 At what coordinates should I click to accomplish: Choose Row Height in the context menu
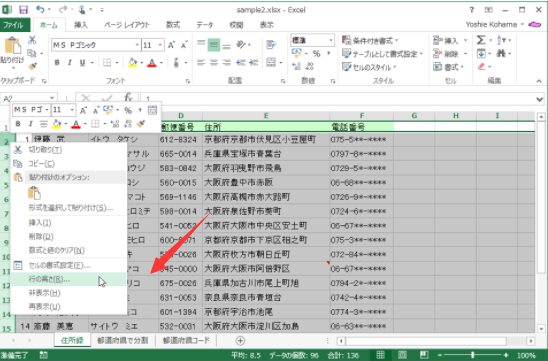point(69,279)
